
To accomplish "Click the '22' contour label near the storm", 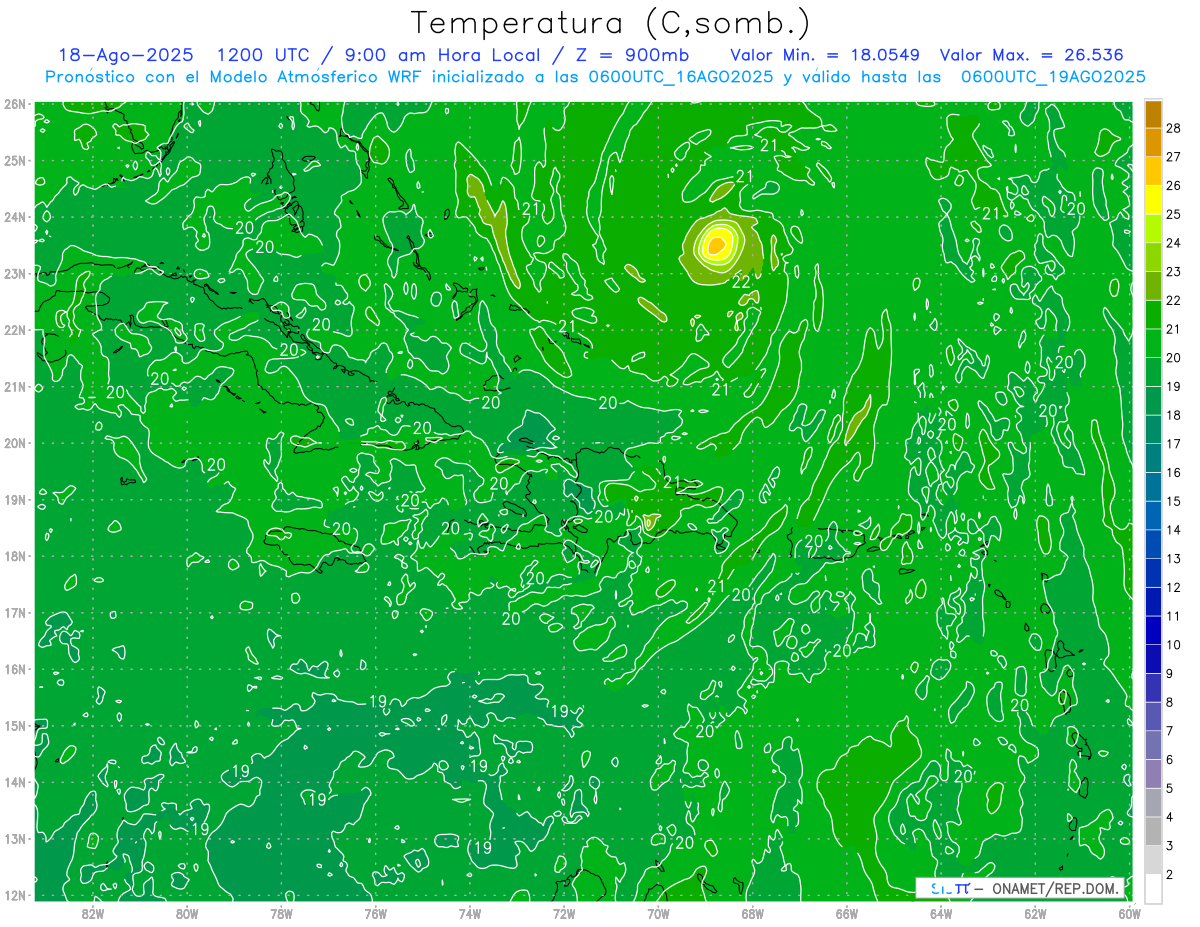I will click(741, 282).
